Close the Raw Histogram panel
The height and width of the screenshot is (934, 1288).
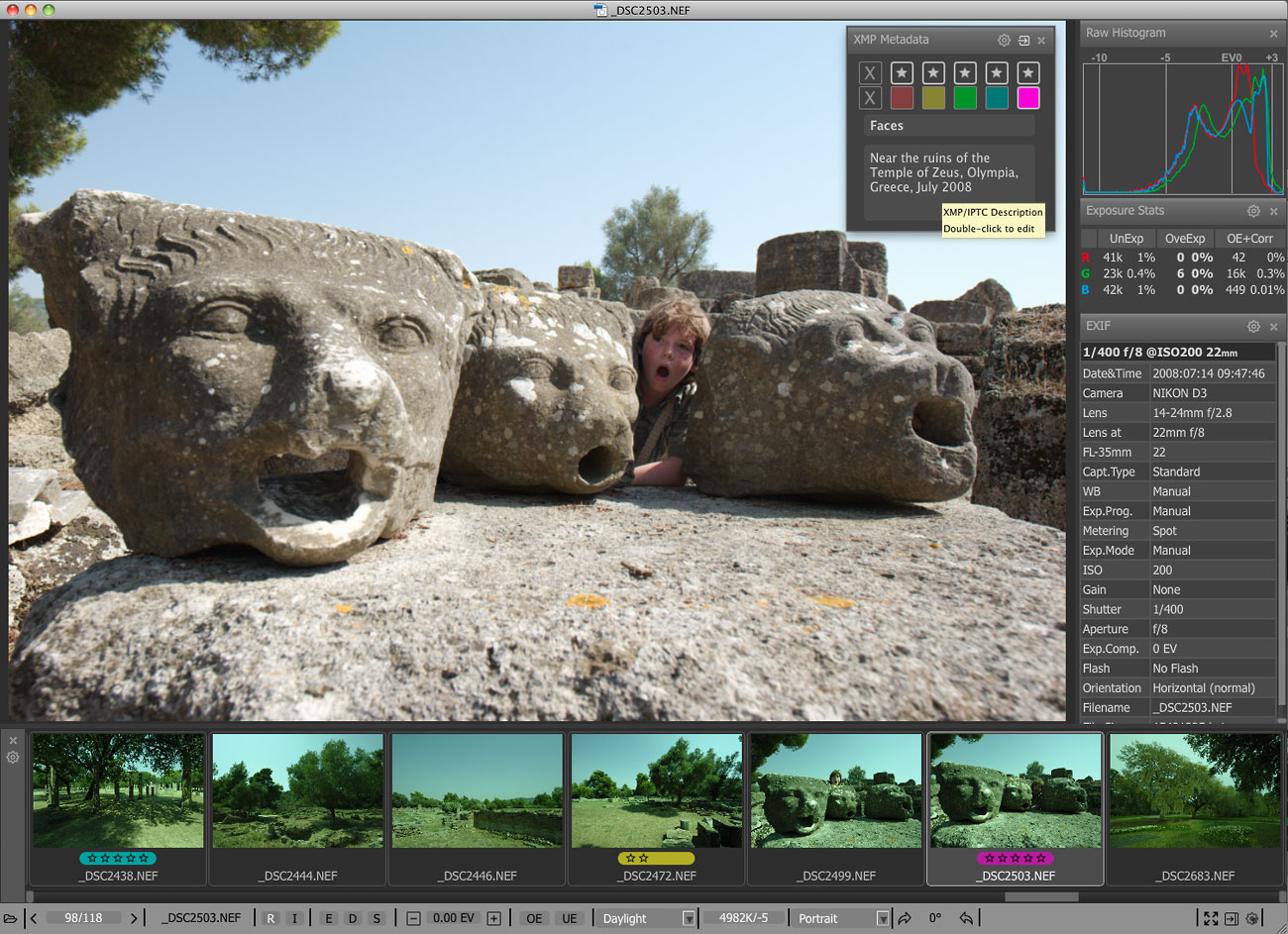click(x=1274, y=34)
